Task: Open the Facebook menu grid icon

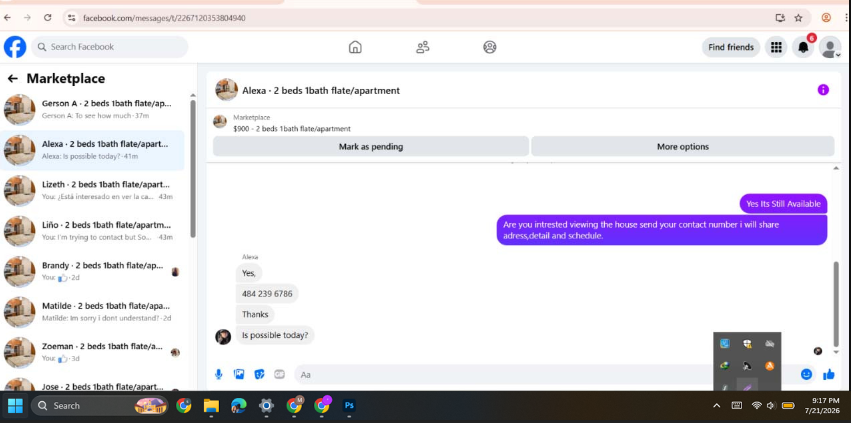Action: (x=776, y=47)
